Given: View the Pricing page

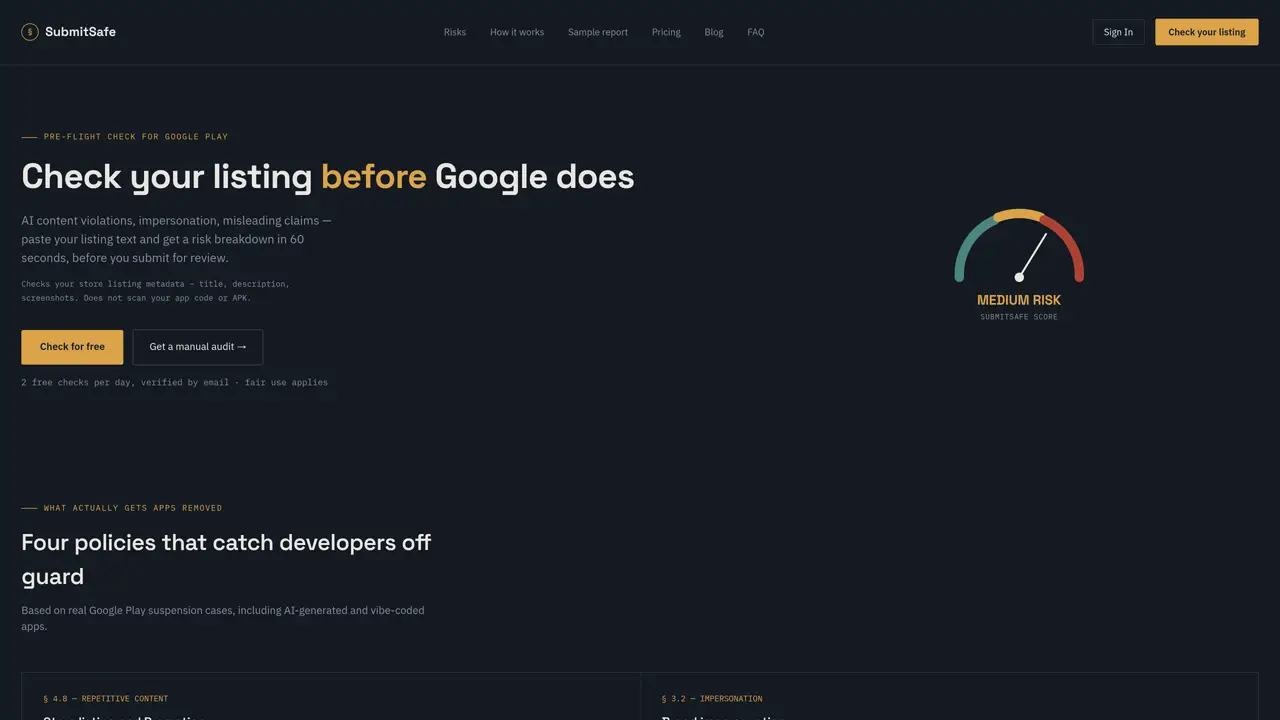Looking at the screenshot, I should [x=666, y=32].
